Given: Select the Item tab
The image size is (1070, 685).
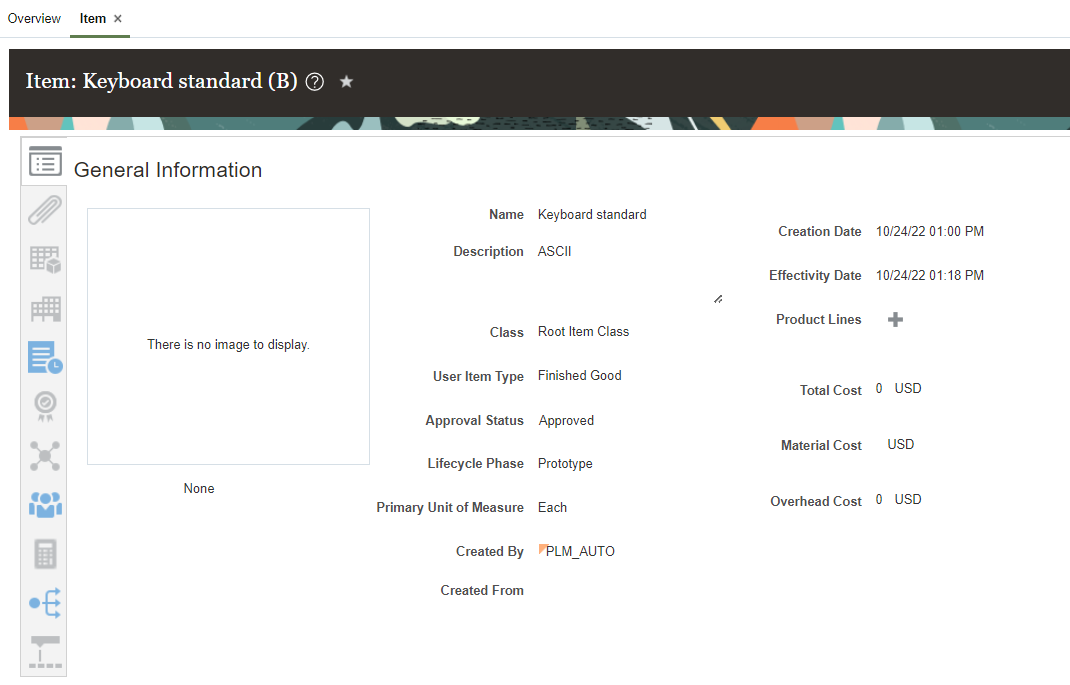Looking at the screenshot, I should pos(93,18).
